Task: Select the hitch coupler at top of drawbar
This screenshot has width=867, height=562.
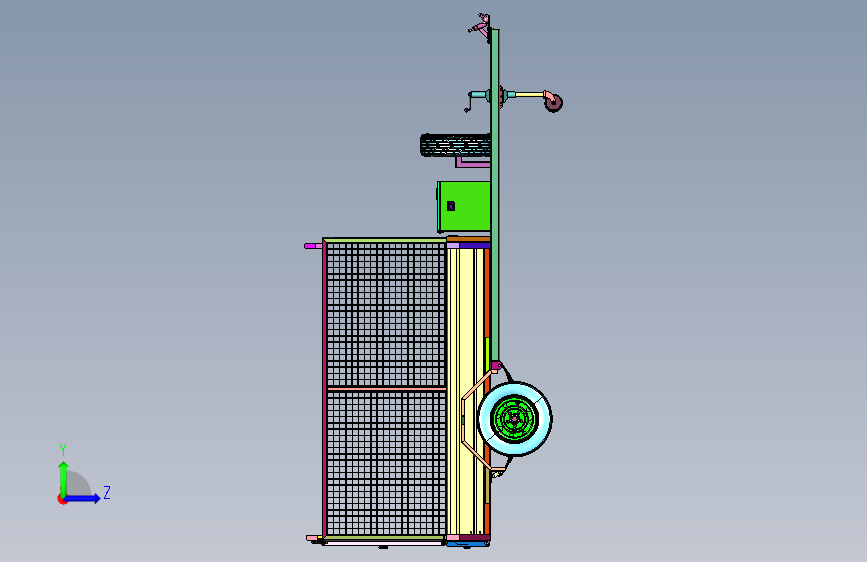Action: point(480,26)
